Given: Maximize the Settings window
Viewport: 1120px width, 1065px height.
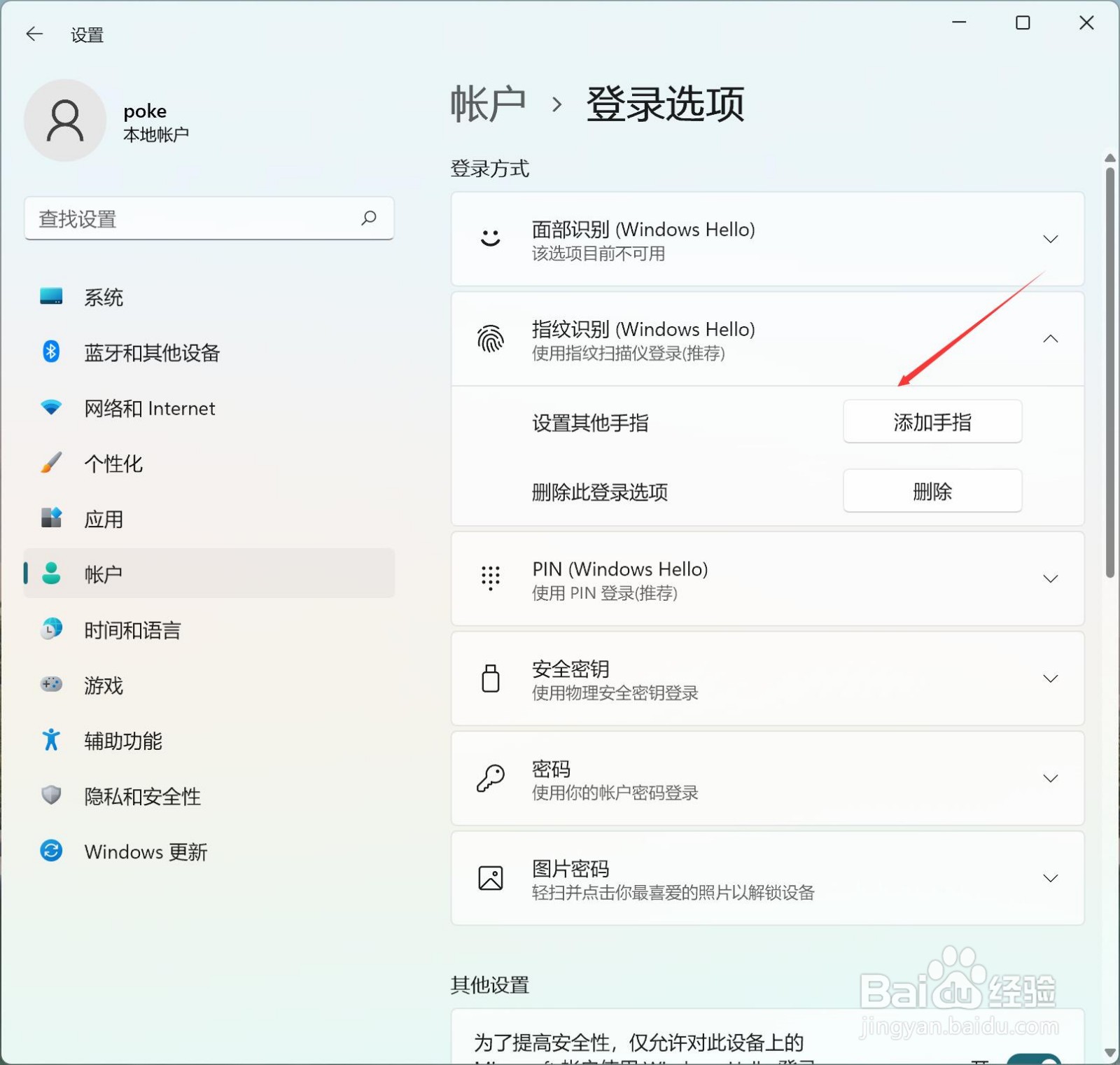Looking at the screenshot, I should click(1023, 23).
